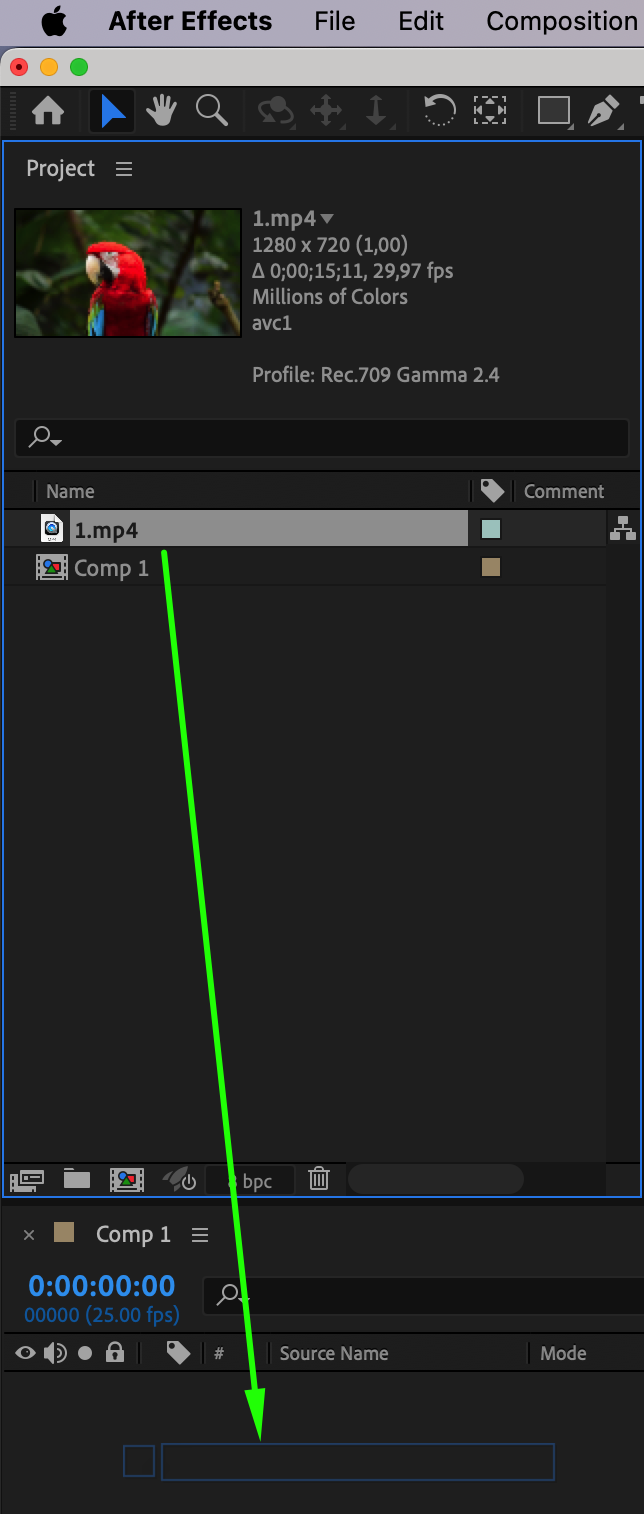Select the Hand tool

pyautogui.click(x=161, y=110)
